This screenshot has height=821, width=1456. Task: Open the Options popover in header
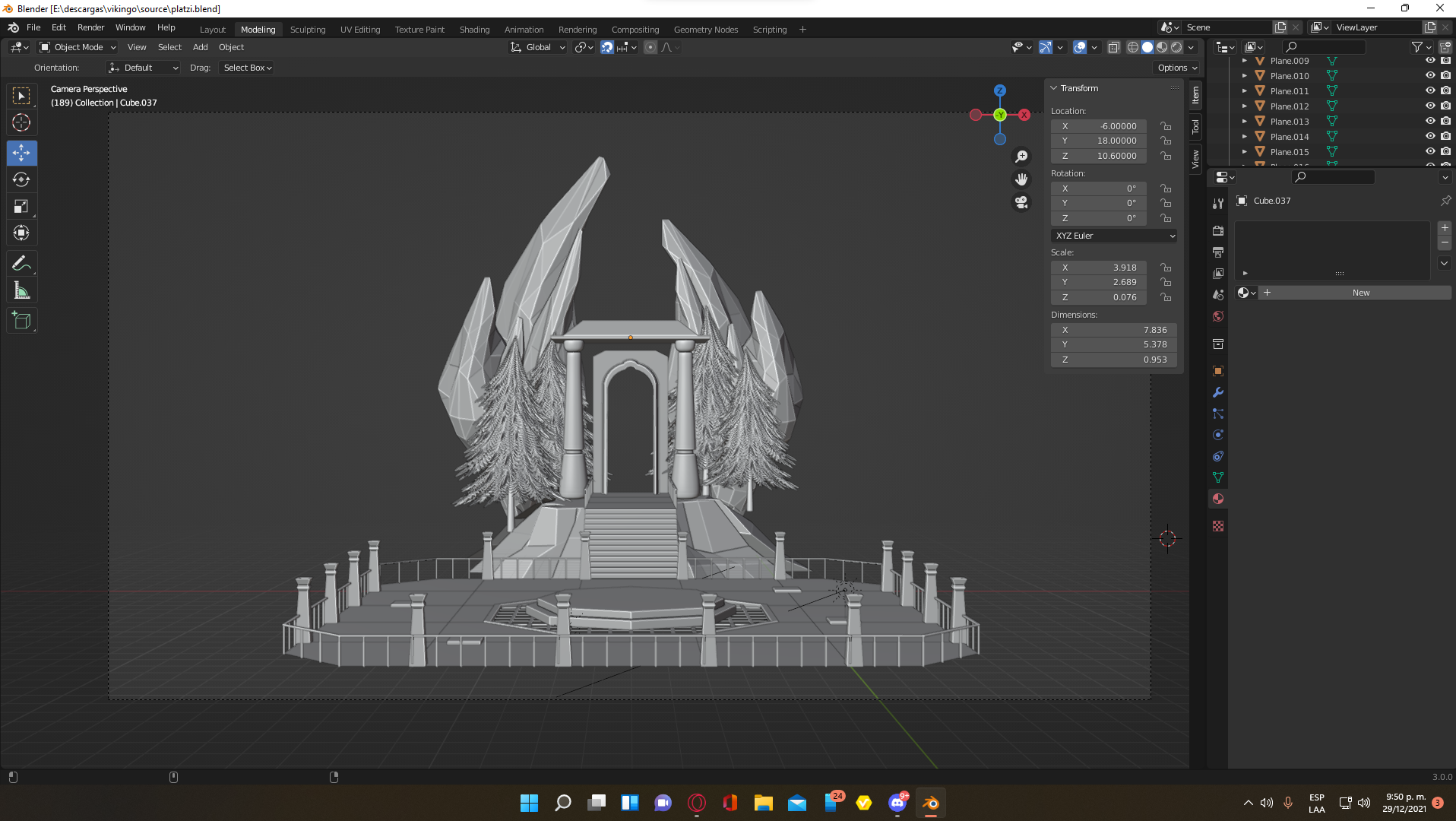[x=1176, y=68]
